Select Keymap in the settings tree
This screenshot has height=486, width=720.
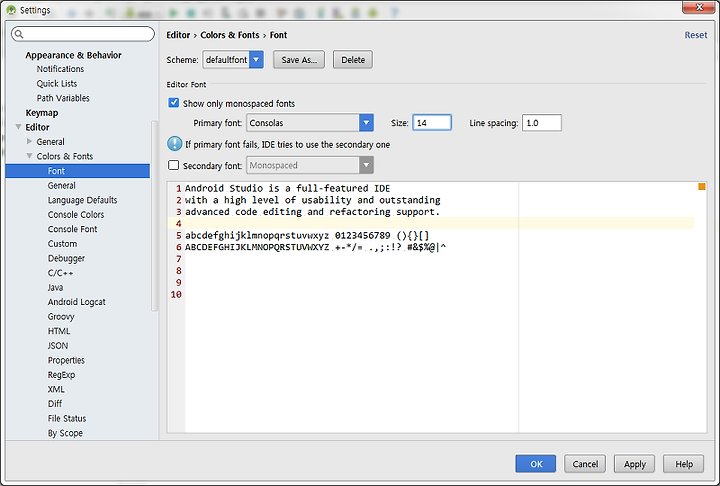(x=42, y=113)
